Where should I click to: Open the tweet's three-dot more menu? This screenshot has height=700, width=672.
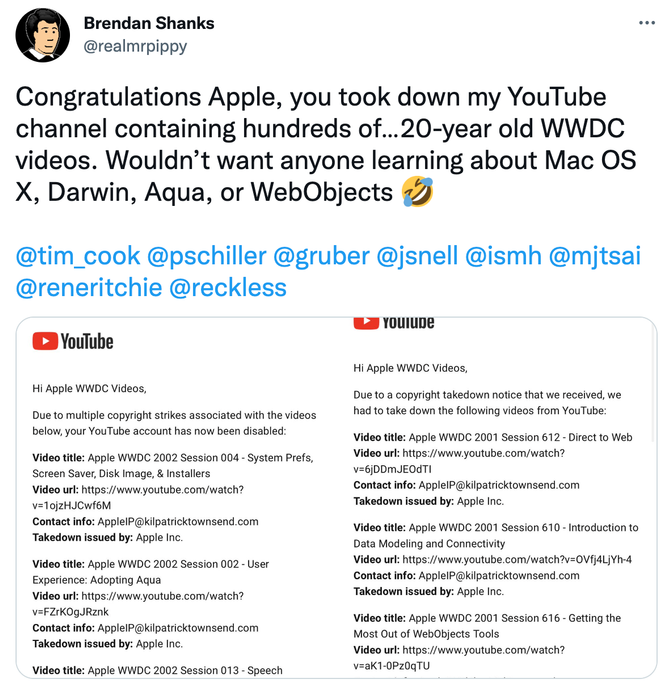(x=647, y=23)
